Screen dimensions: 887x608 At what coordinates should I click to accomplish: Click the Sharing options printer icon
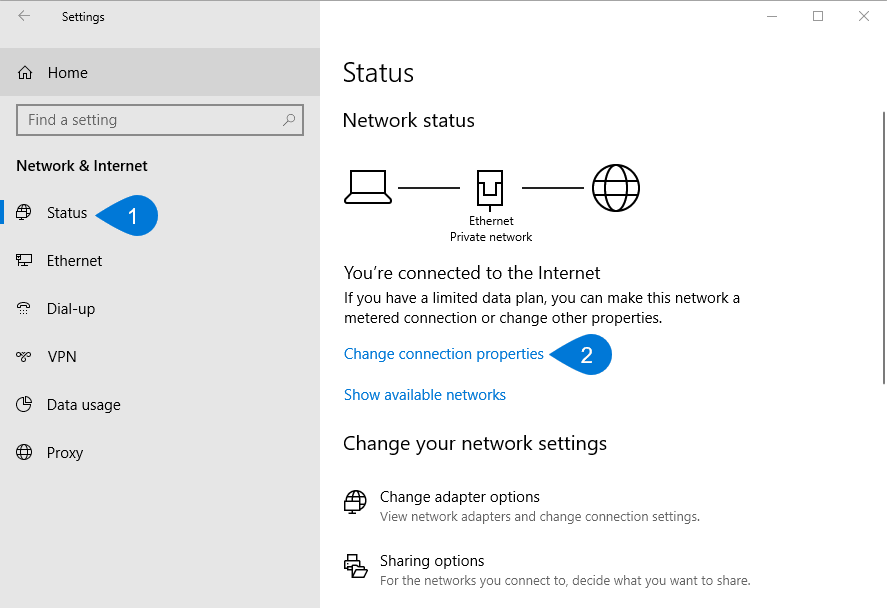pos(356,566)
